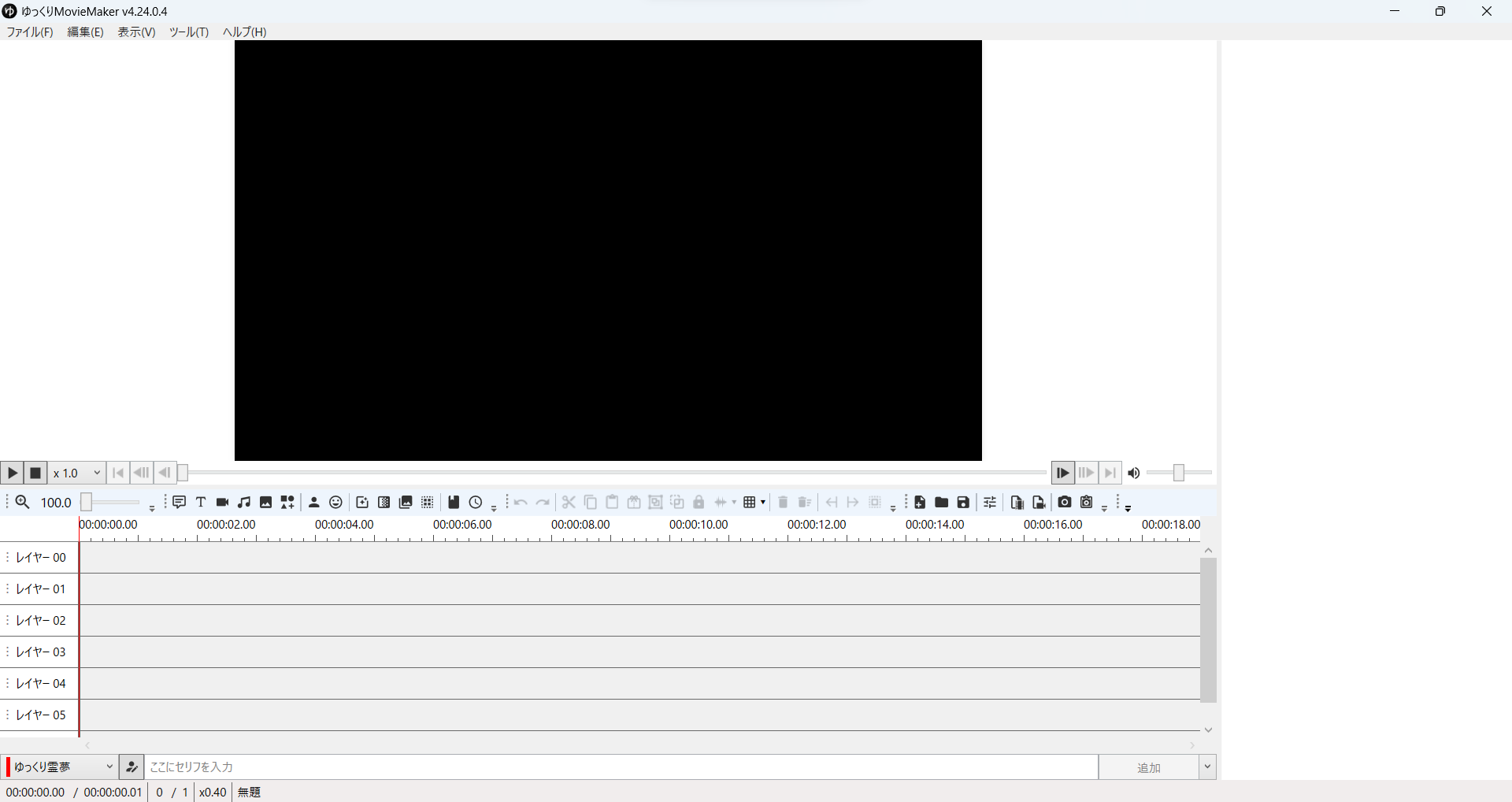Mute audio with the speaker icon

tap(1133, 473)
